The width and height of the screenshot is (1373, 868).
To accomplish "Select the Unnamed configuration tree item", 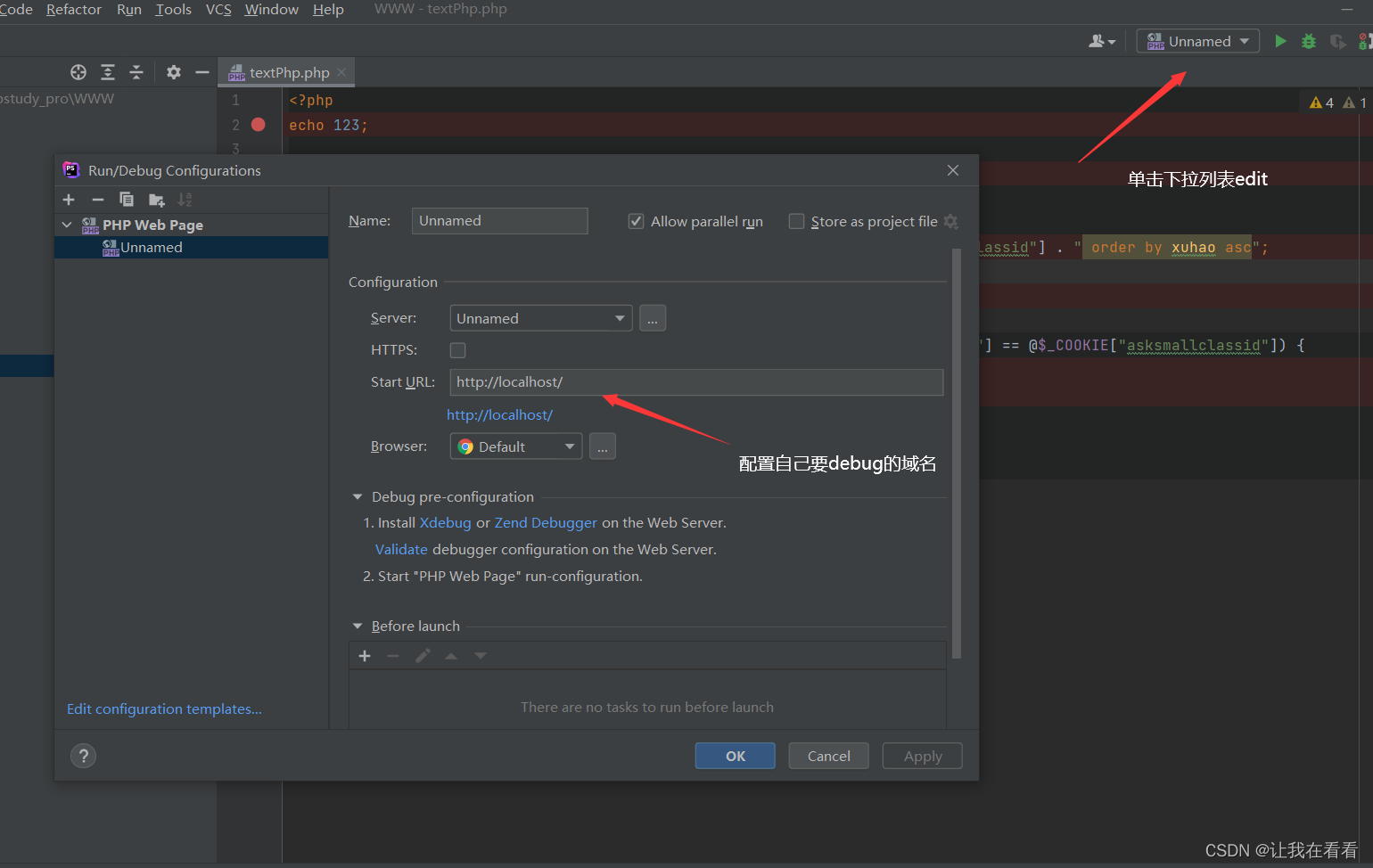I will pyautogui.click(x=192, y=248).
